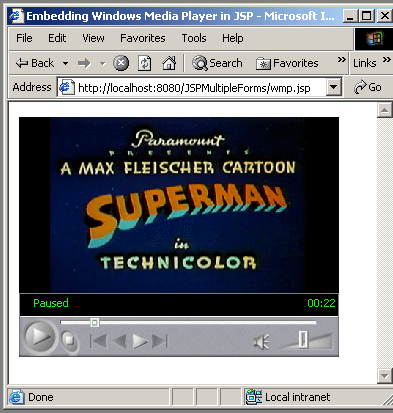Open the Tools menu
The width and height of the screenshot is (393, 413).
pos(194,38)
